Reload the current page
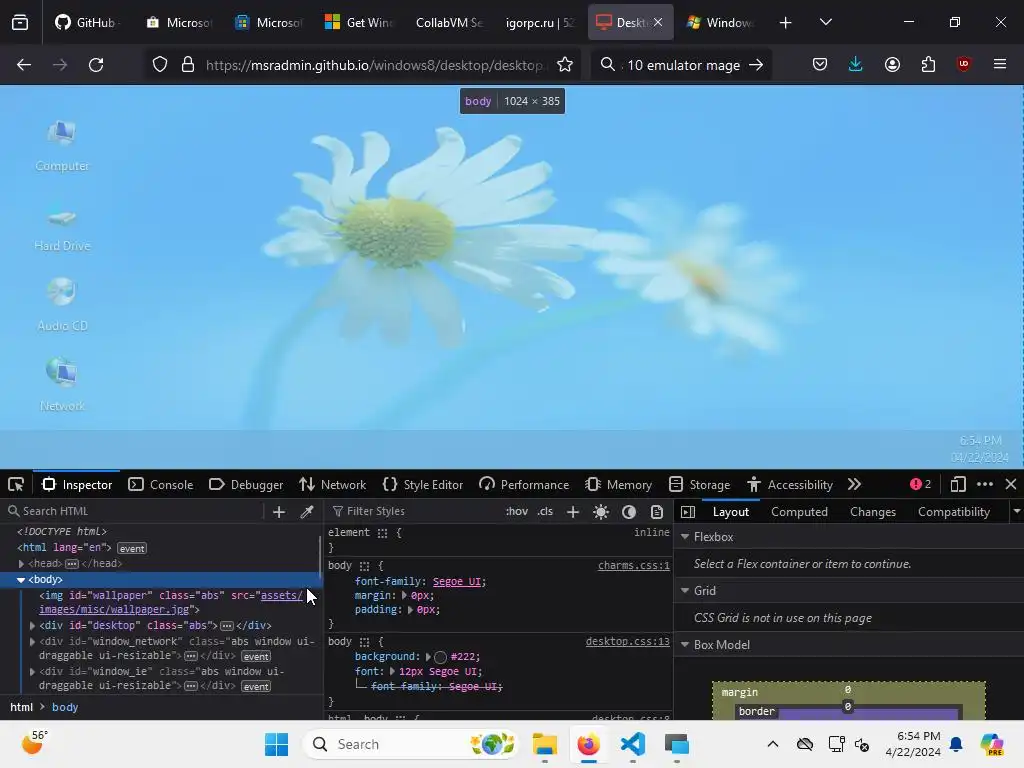Image resolution: width=1024 pixels, height=768 pixels. pyautogui.click(x=96, y=65)
